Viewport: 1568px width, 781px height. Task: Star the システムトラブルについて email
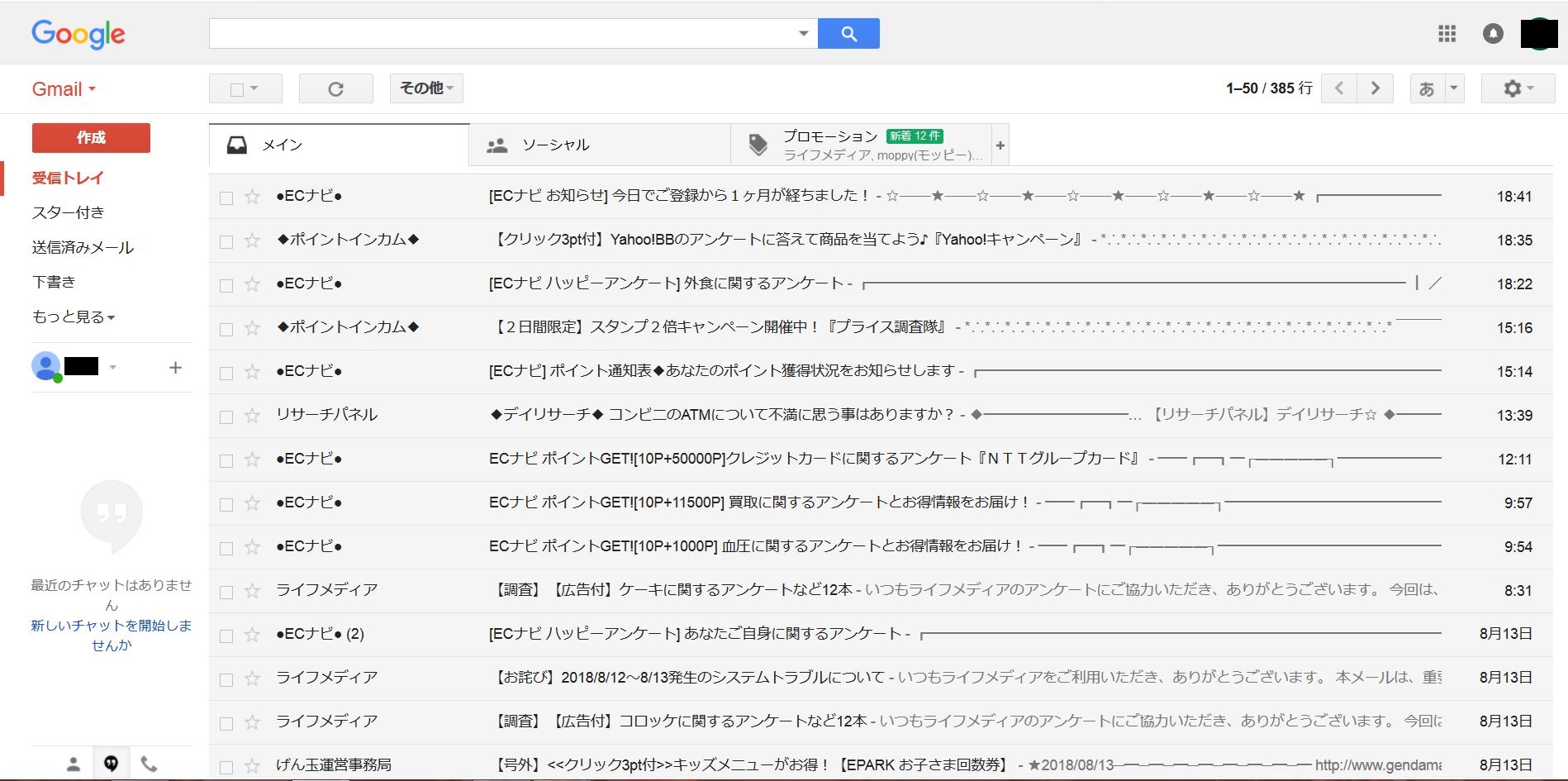click(253, 679)
